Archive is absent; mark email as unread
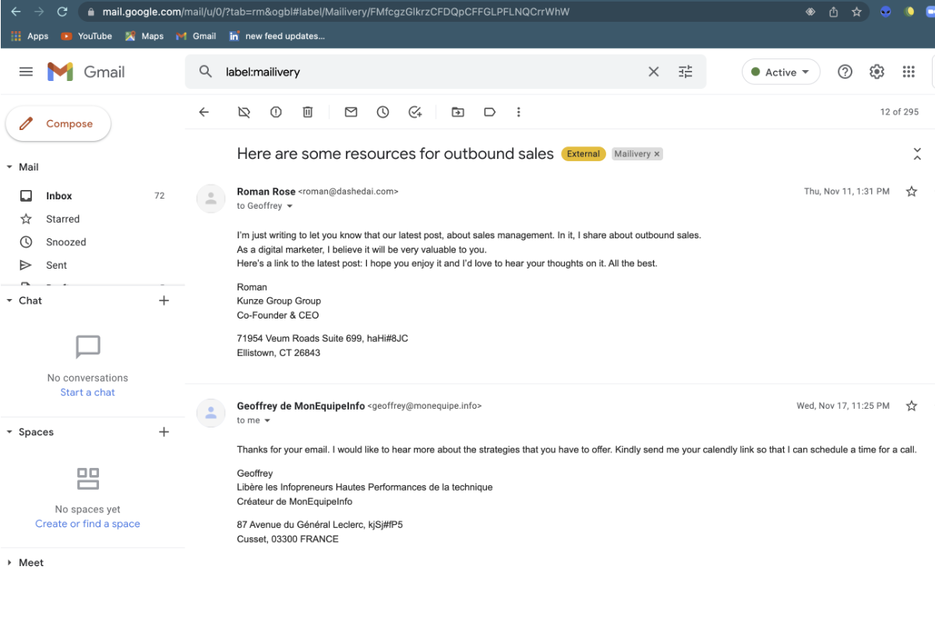Image resolution: width=935 pixels, height=623 pixels. tap(351, 112)
